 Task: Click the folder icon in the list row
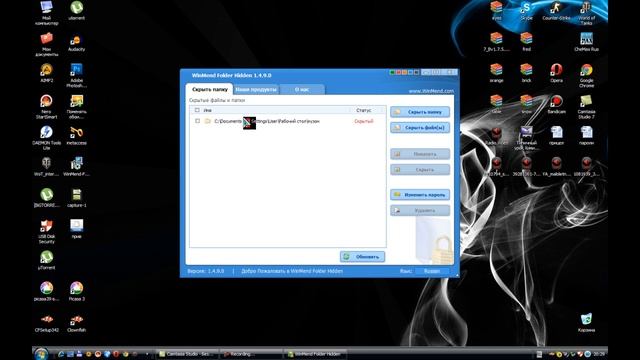click(207, 121)
